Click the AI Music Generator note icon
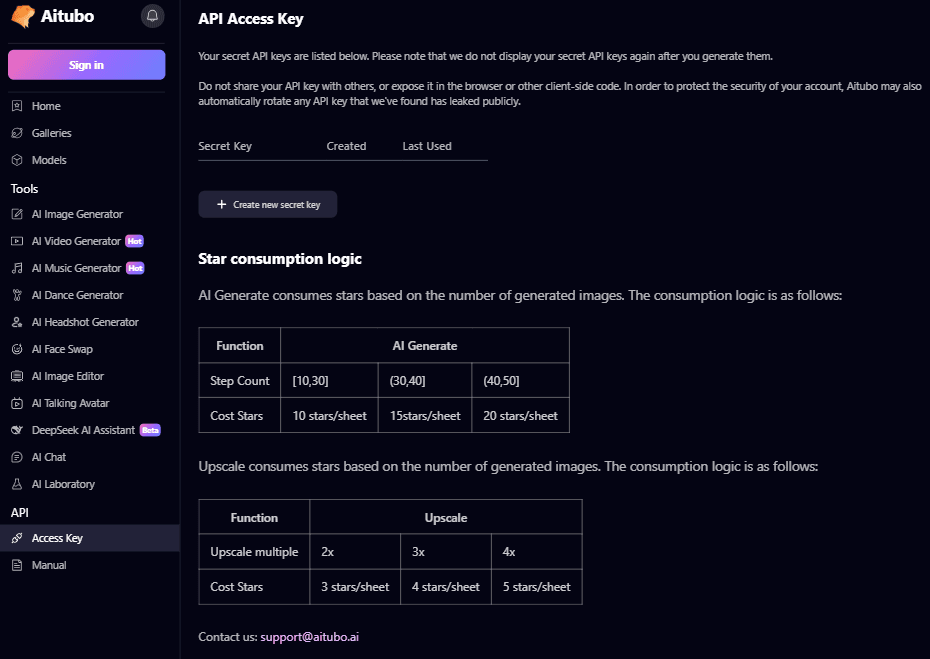 (17, 268)
